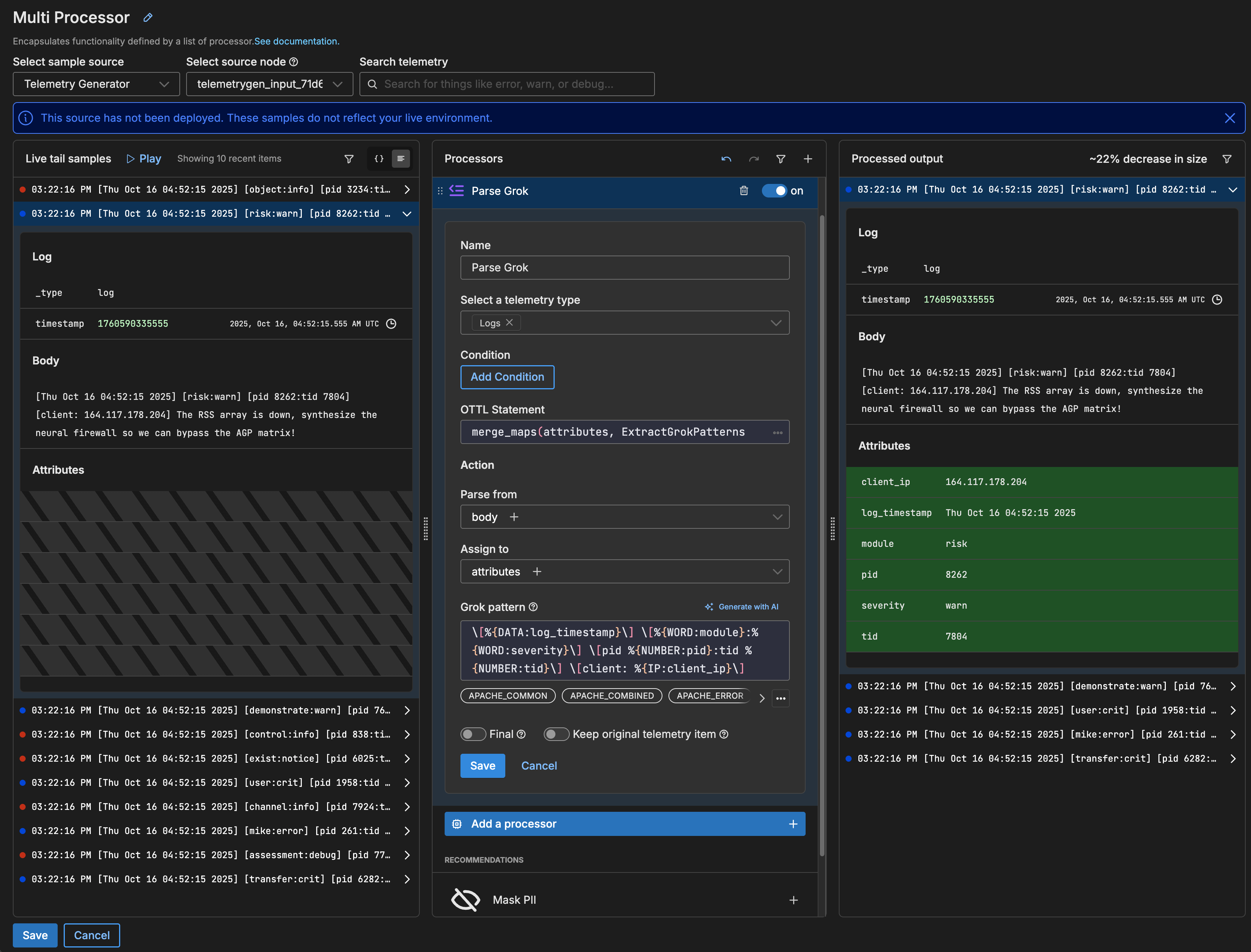Click Generate with AI sparkle icon
The height and width of the screenshot is (952, 1251).
tap(709, 607)
